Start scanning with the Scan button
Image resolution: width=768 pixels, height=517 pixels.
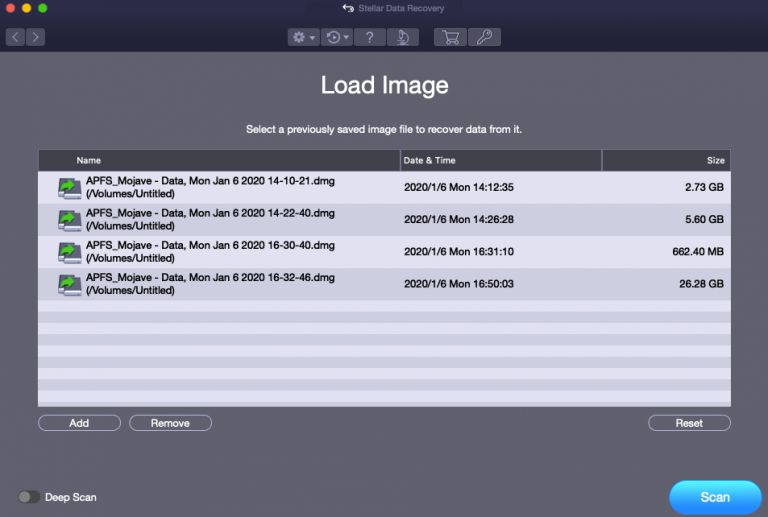715,497
